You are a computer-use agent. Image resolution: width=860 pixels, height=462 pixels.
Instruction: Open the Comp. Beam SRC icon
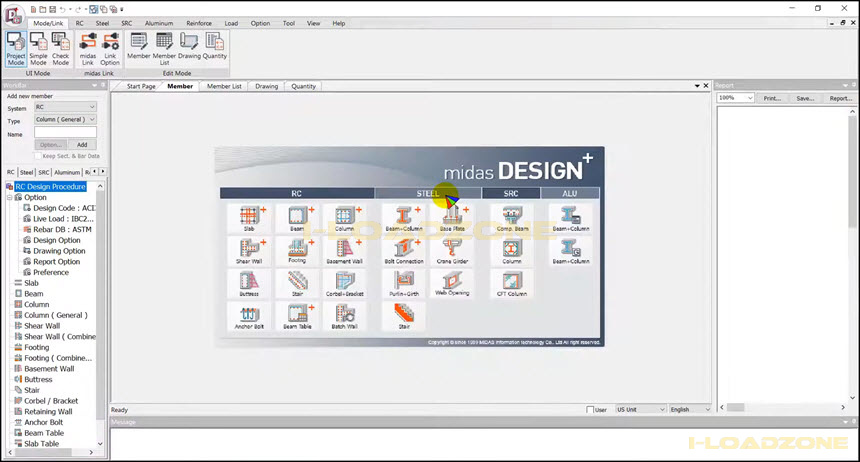pyautogui.click(x=512, y=218)
